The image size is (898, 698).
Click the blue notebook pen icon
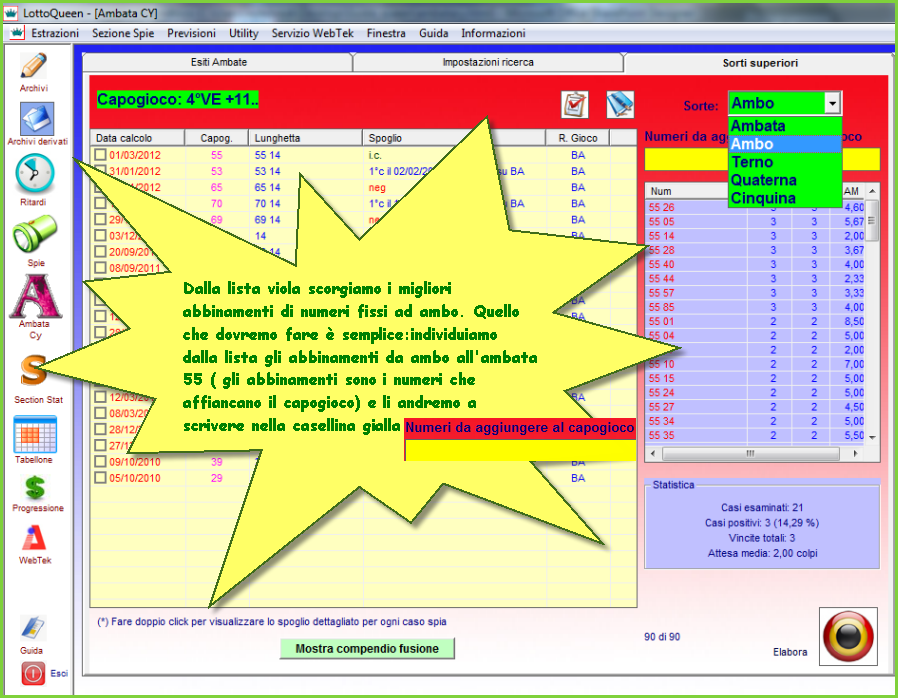(x=620, y=105)
